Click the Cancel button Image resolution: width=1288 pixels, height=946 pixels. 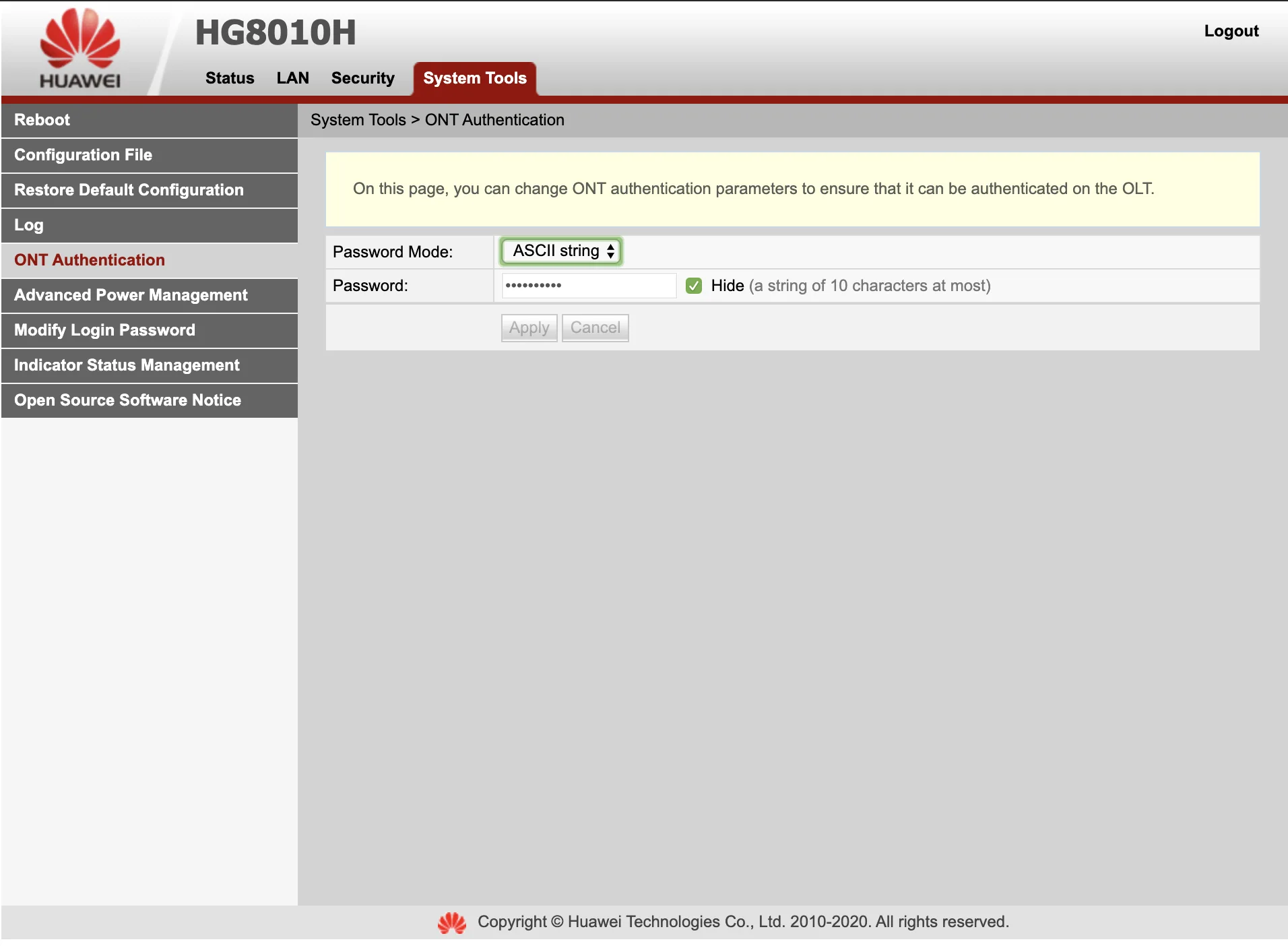(x=595, y=328)
